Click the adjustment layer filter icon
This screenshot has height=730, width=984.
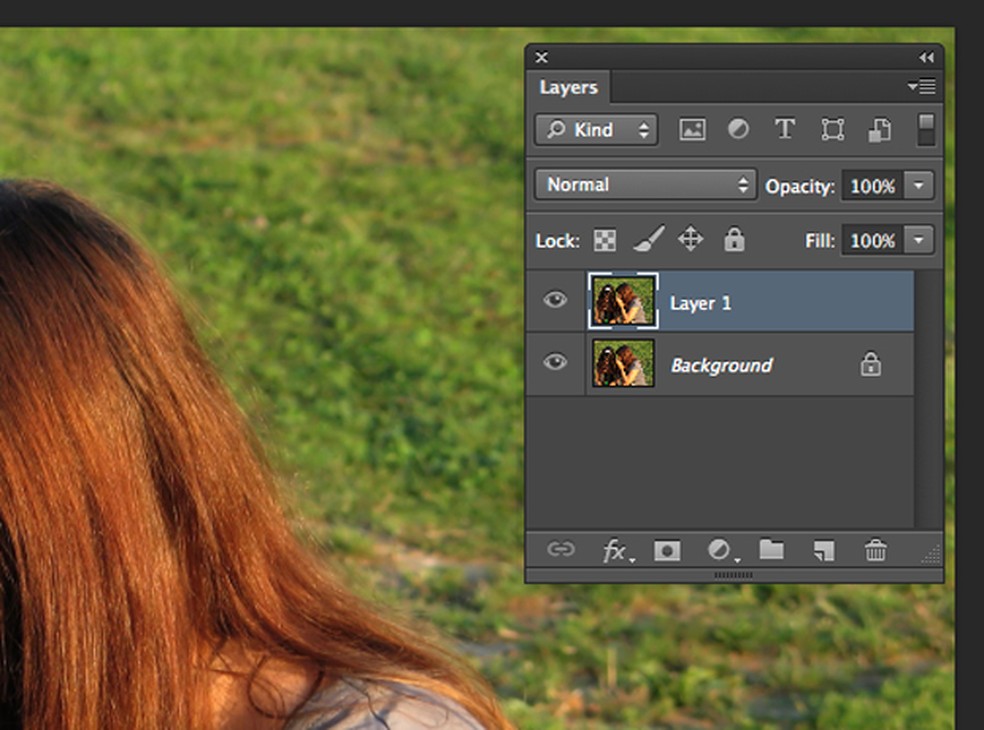point(738,130)
